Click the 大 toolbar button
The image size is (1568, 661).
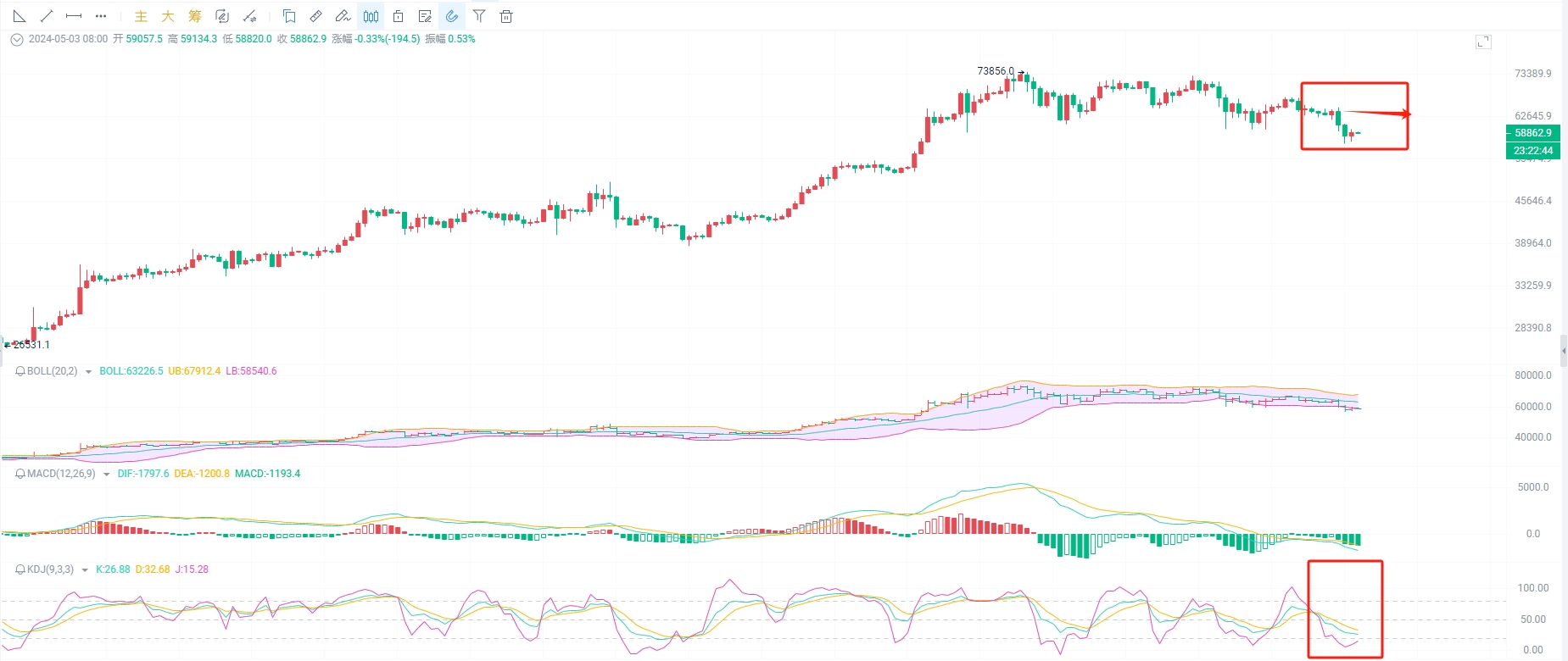[168, 16]
